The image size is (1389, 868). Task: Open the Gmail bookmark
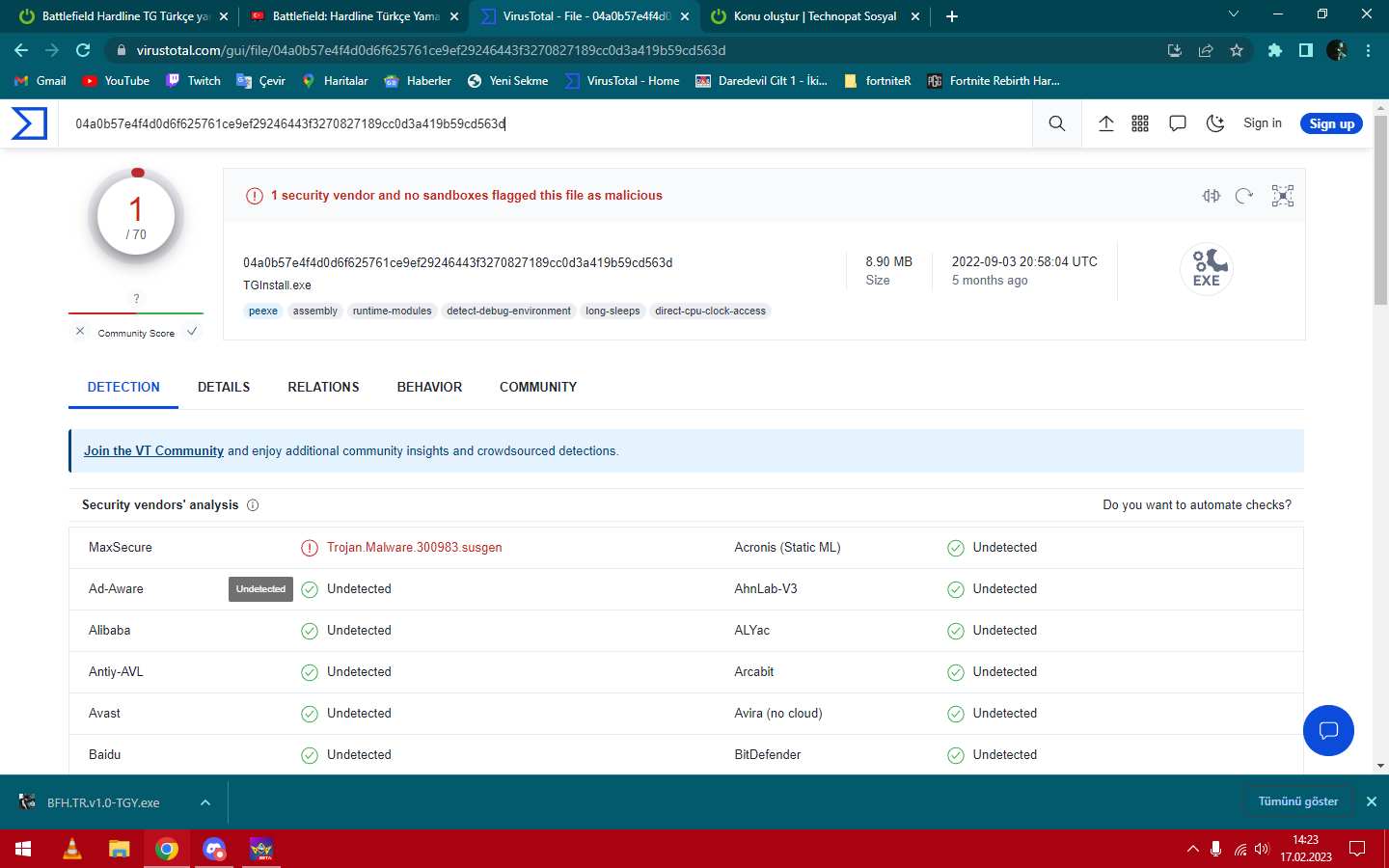tap(41, 81)
